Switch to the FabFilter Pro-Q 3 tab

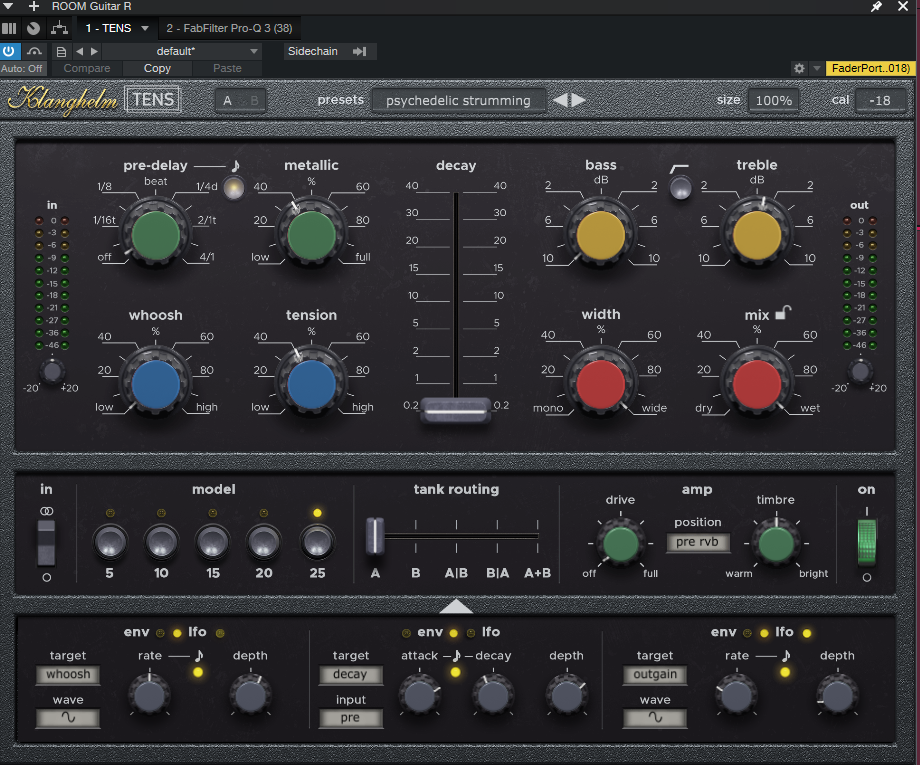pos(230,28)
